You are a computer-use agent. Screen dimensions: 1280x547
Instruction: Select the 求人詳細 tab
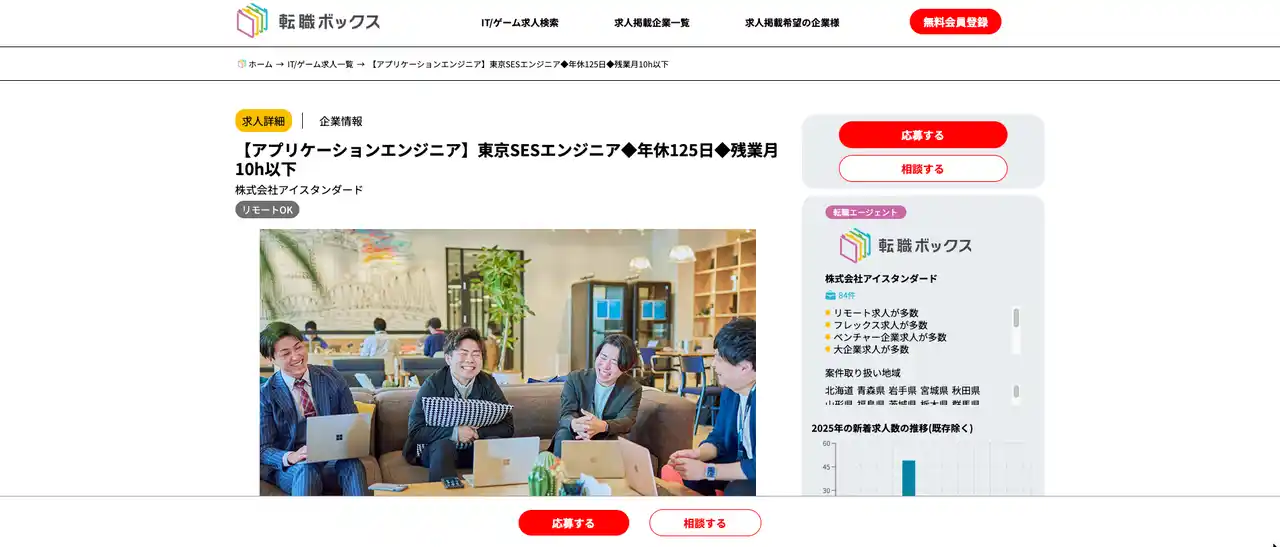pyautogui.click(x=263, y=120)
